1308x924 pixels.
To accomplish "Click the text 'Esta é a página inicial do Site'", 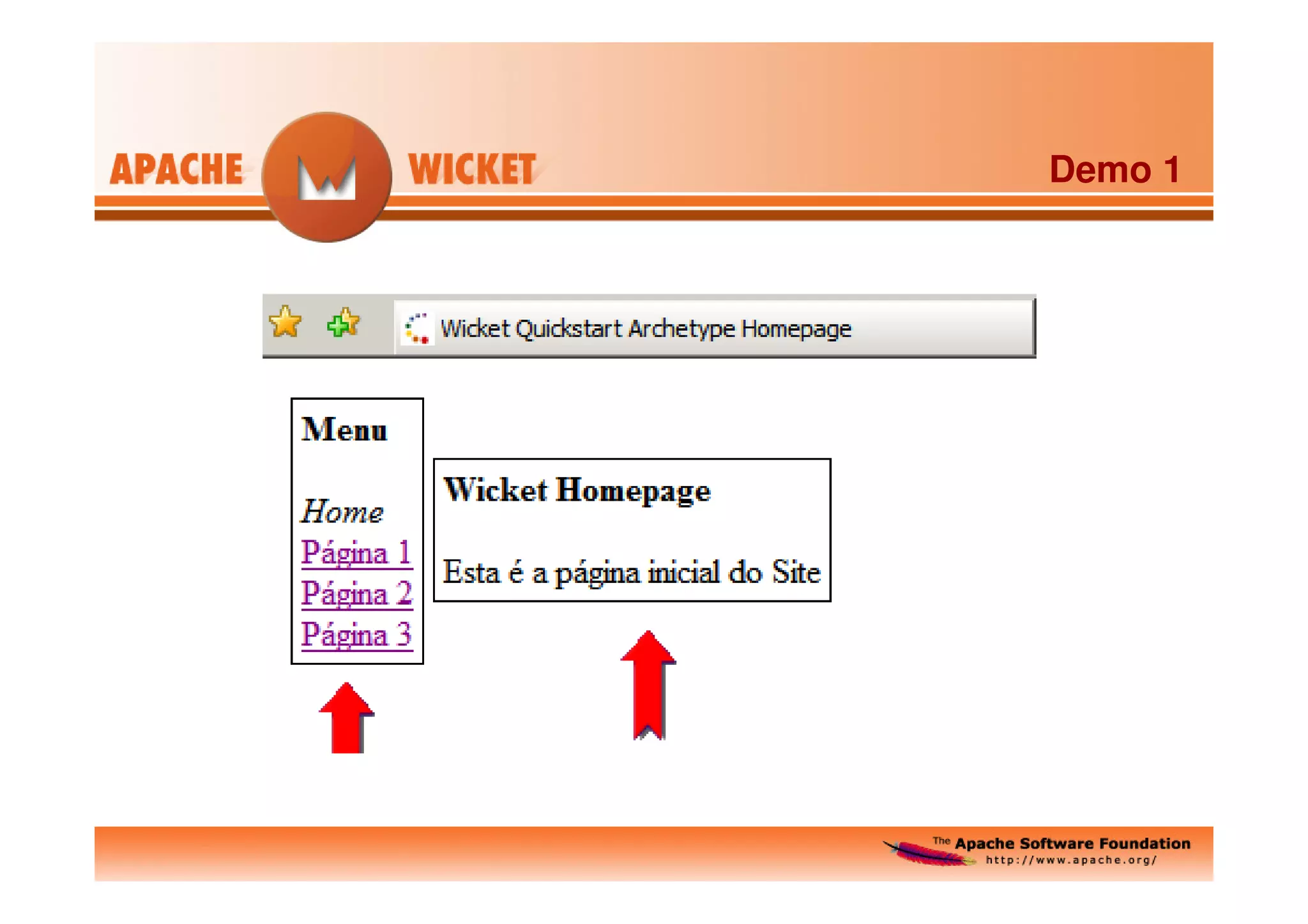I will click(632, 572).
